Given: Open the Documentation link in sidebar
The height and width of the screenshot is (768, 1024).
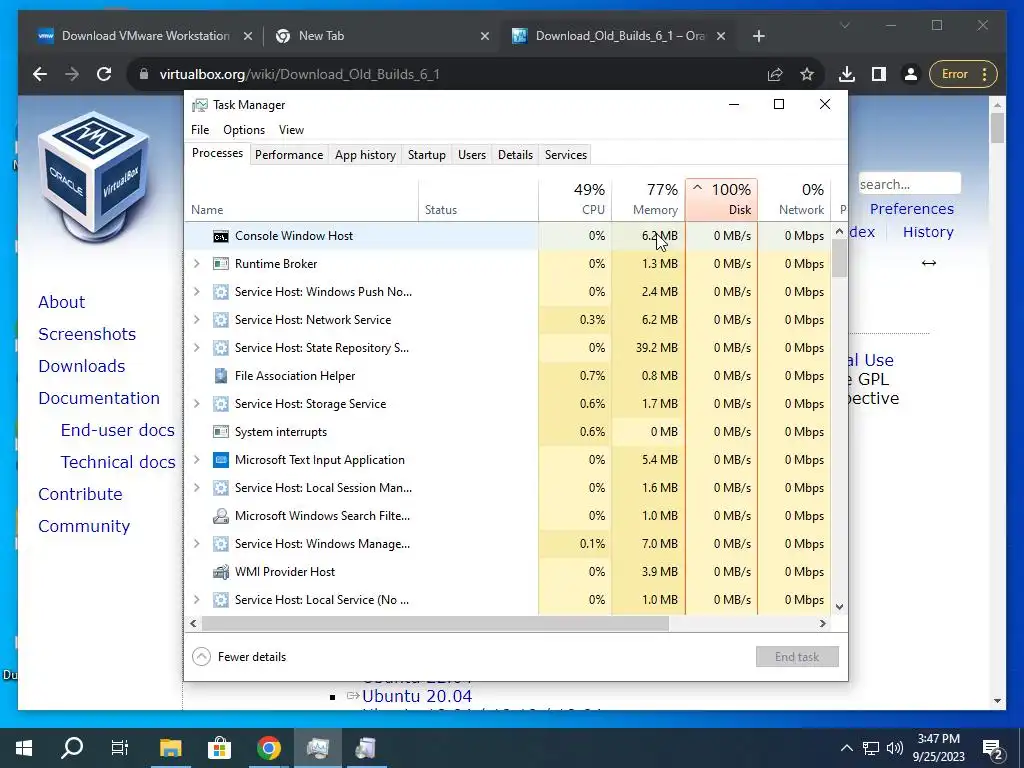Looking at the screenshot, I should [x=99, y=398].
